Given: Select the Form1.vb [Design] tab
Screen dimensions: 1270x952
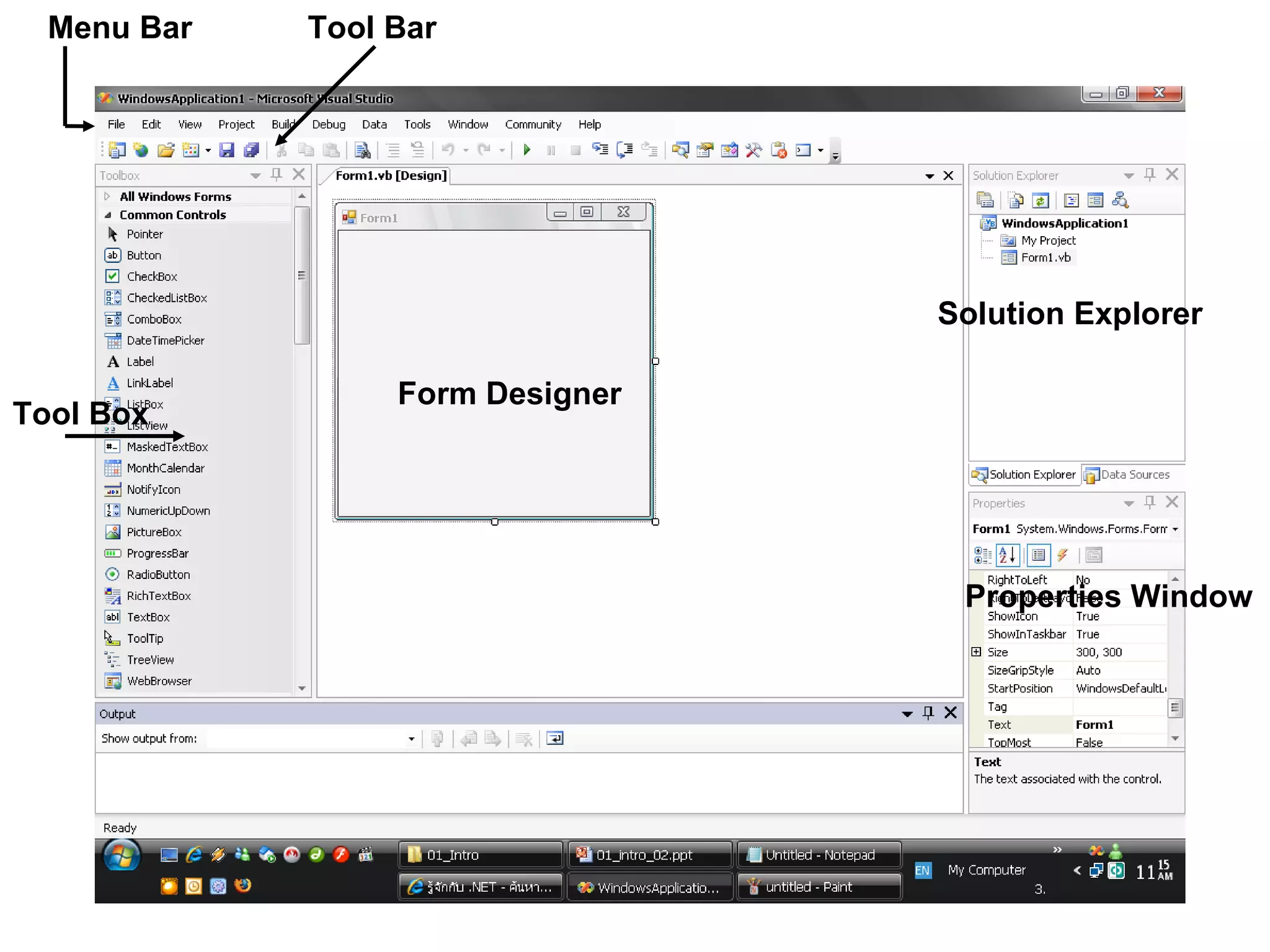Looking at the screenshot, I should click(x=391, y=176).
